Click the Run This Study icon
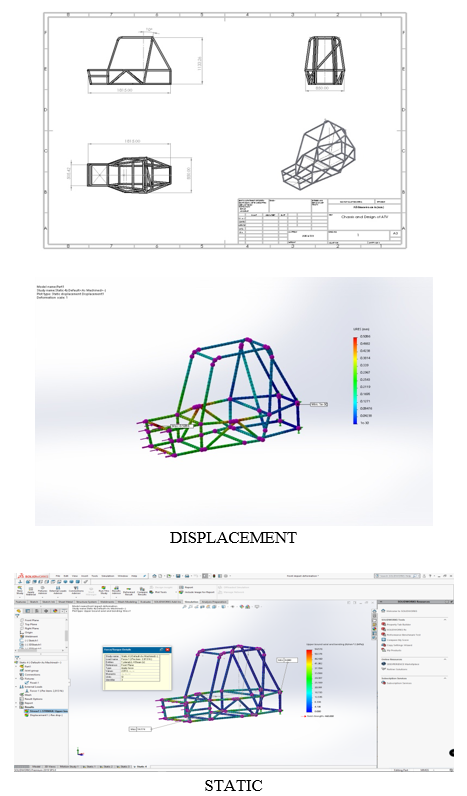Viewport: 467px width, 796px height. coord(104,591)
